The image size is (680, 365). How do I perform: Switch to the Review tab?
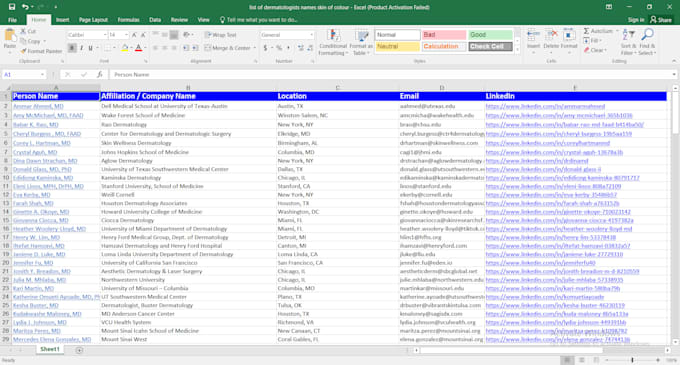click(179, 20)
